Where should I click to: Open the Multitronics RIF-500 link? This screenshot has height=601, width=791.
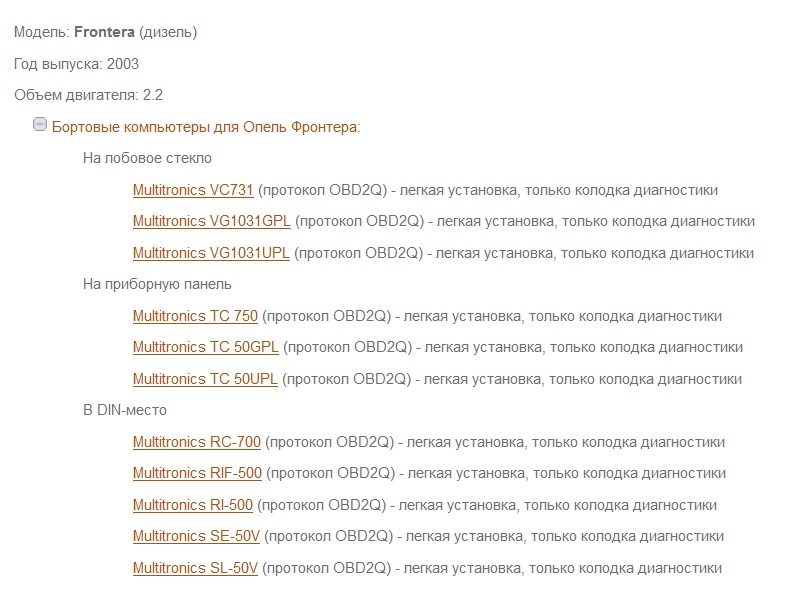[x=197, y=473]
